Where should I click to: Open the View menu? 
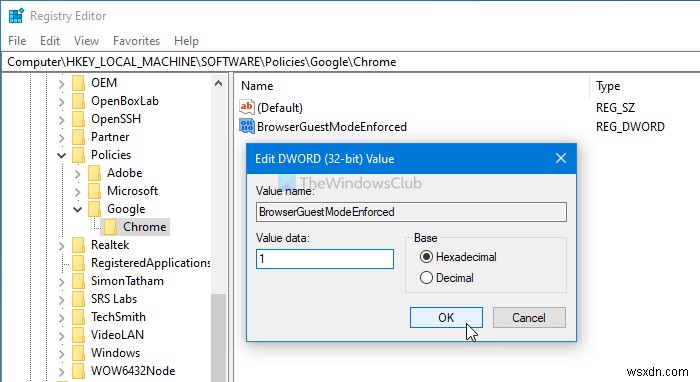pos(86,41)
